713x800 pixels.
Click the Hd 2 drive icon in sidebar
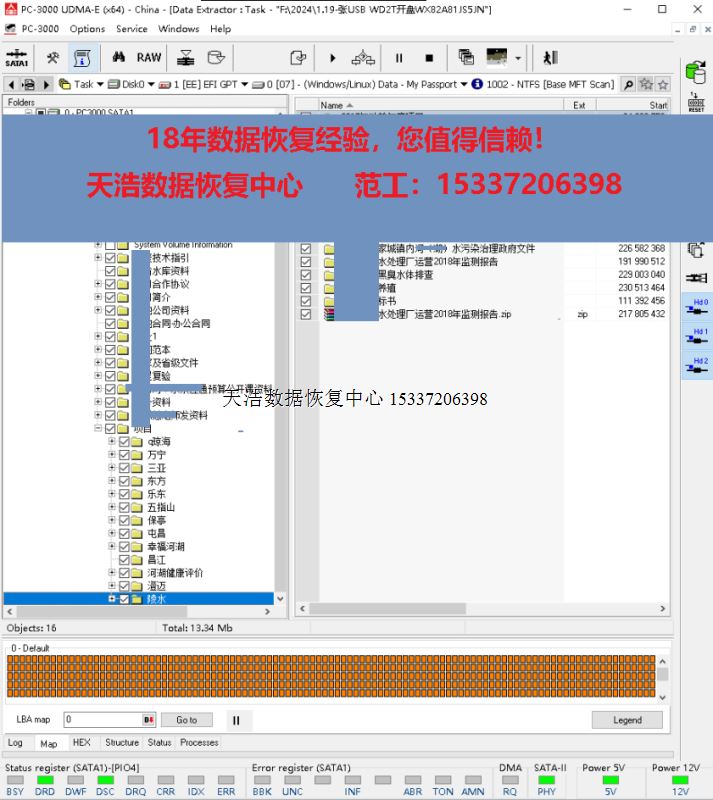pos(700,367)
